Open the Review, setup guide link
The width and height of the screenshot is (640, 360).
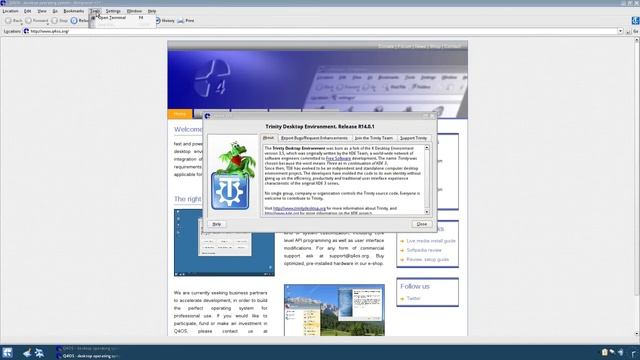(x=427, y=260)
